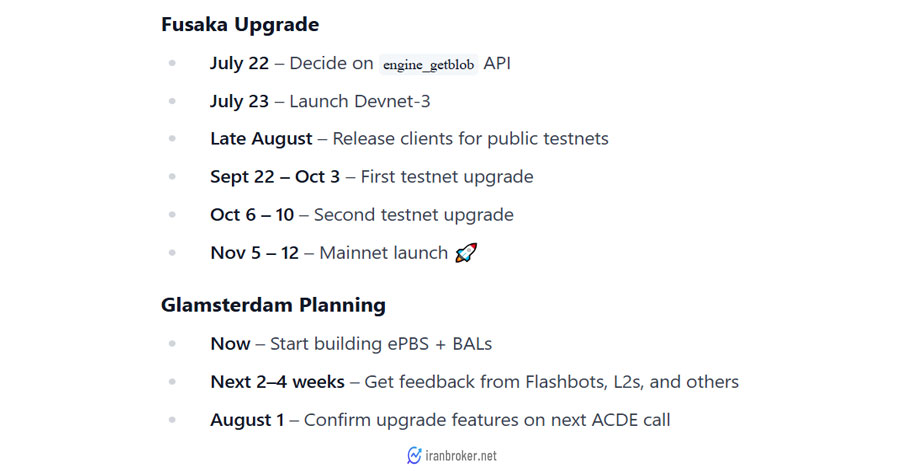Click the bullet next to Now item
Viewport: 900px width, 471px height.
(x=172, y=344)
